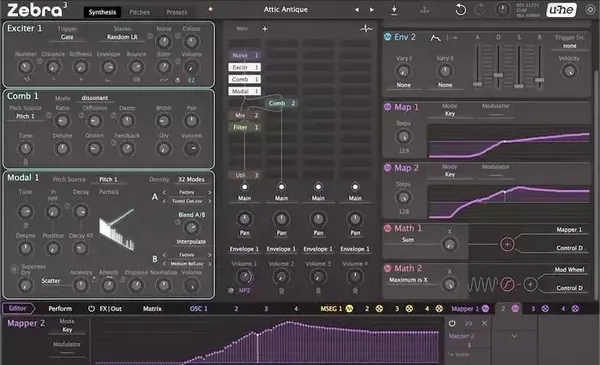Open the Math 2 Maximum is X dropdown
Viewport: 600px width, 365px height.
408,280
